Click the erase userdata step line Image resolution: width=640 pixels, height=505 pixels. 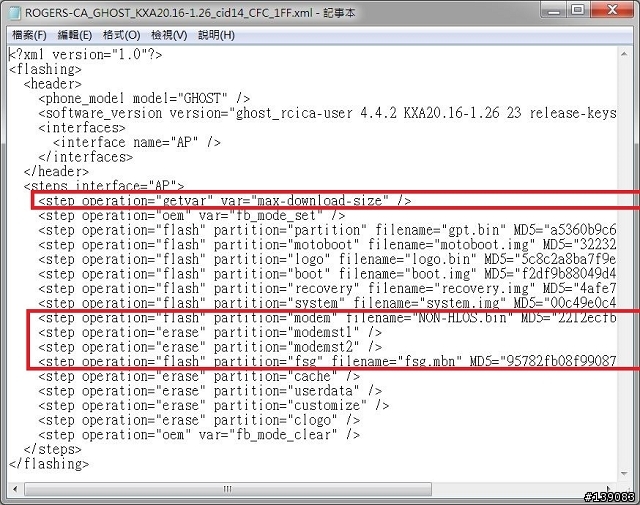[210, 391]
